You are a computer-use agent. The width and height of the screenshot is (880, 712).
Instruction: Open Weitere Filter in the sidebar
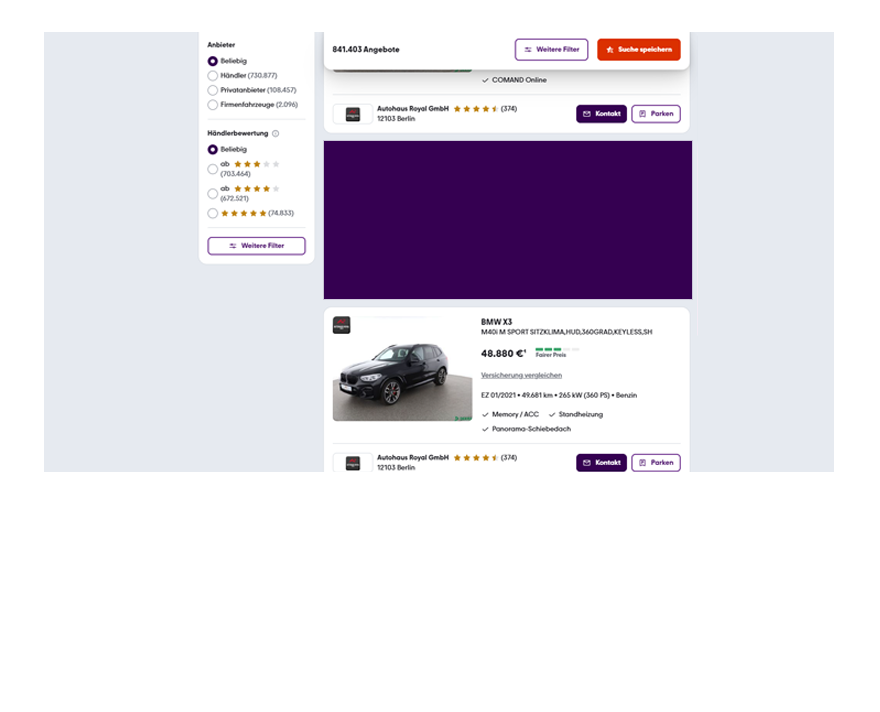[x=256, y=246]
